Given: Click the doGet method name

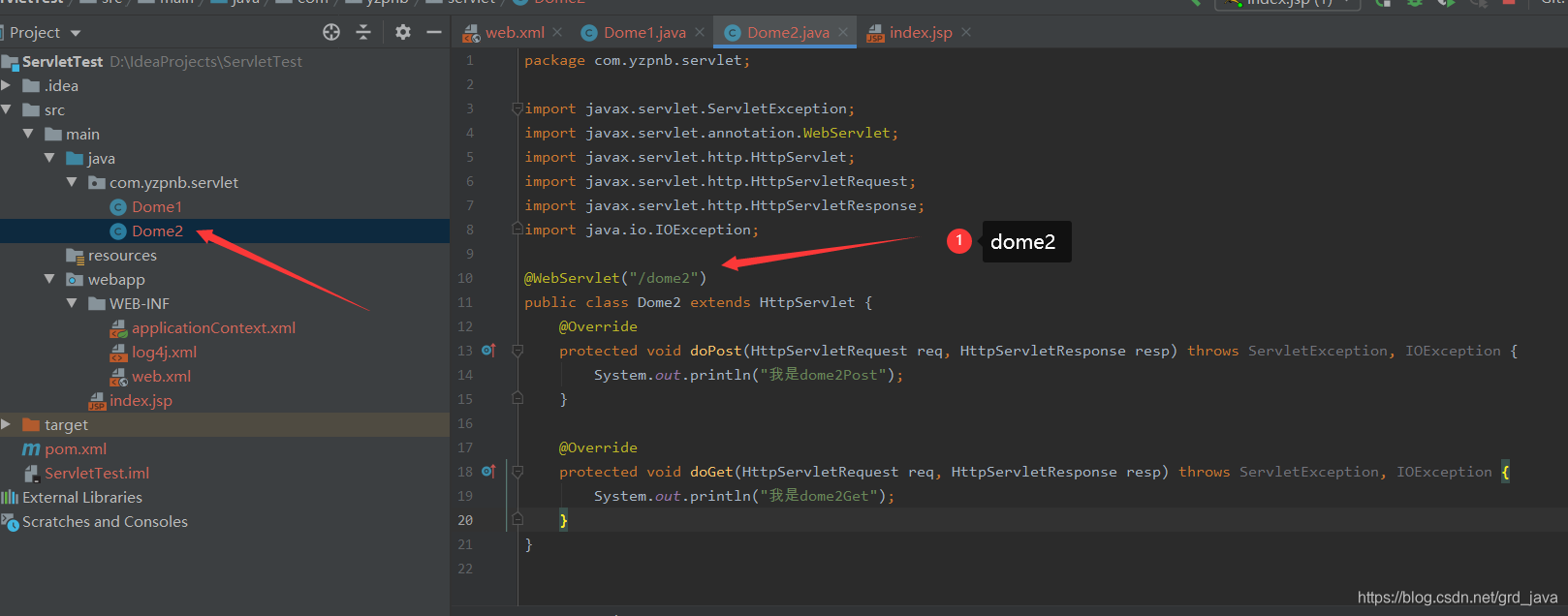Looking at the screenshot, I should (711, 472).
